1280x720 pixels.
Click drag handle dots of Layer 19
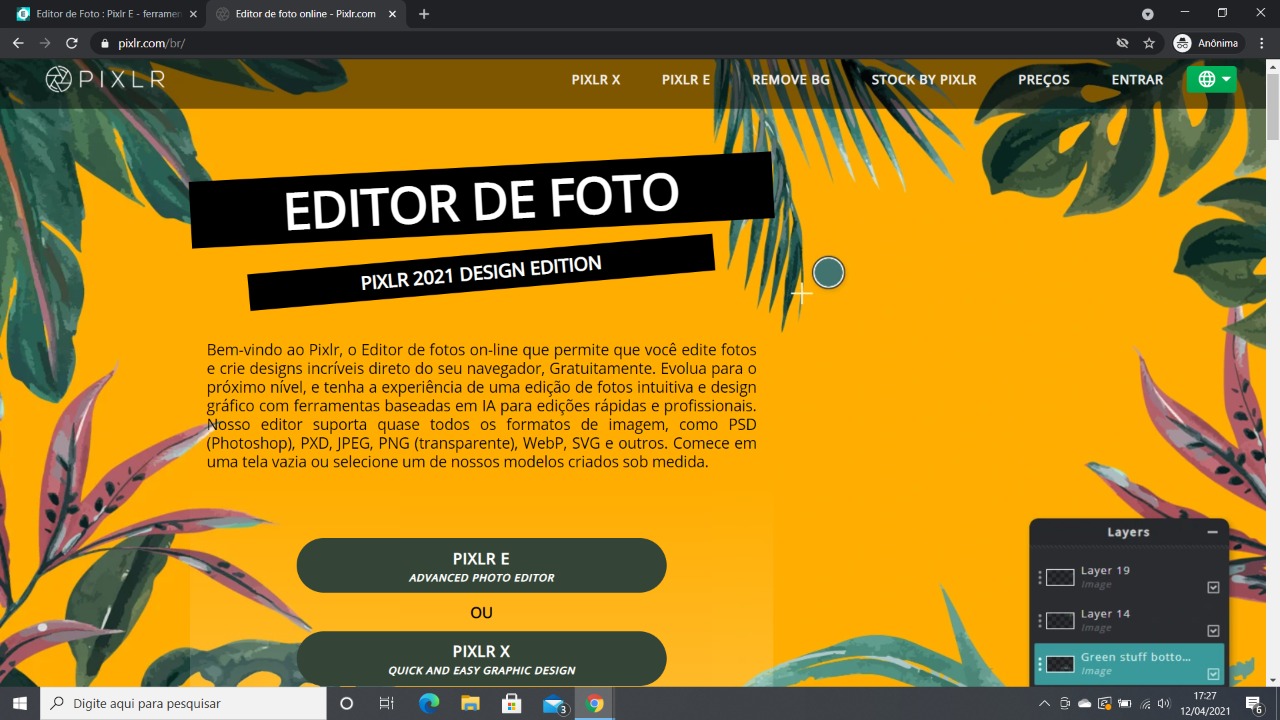pos(1040,577)
